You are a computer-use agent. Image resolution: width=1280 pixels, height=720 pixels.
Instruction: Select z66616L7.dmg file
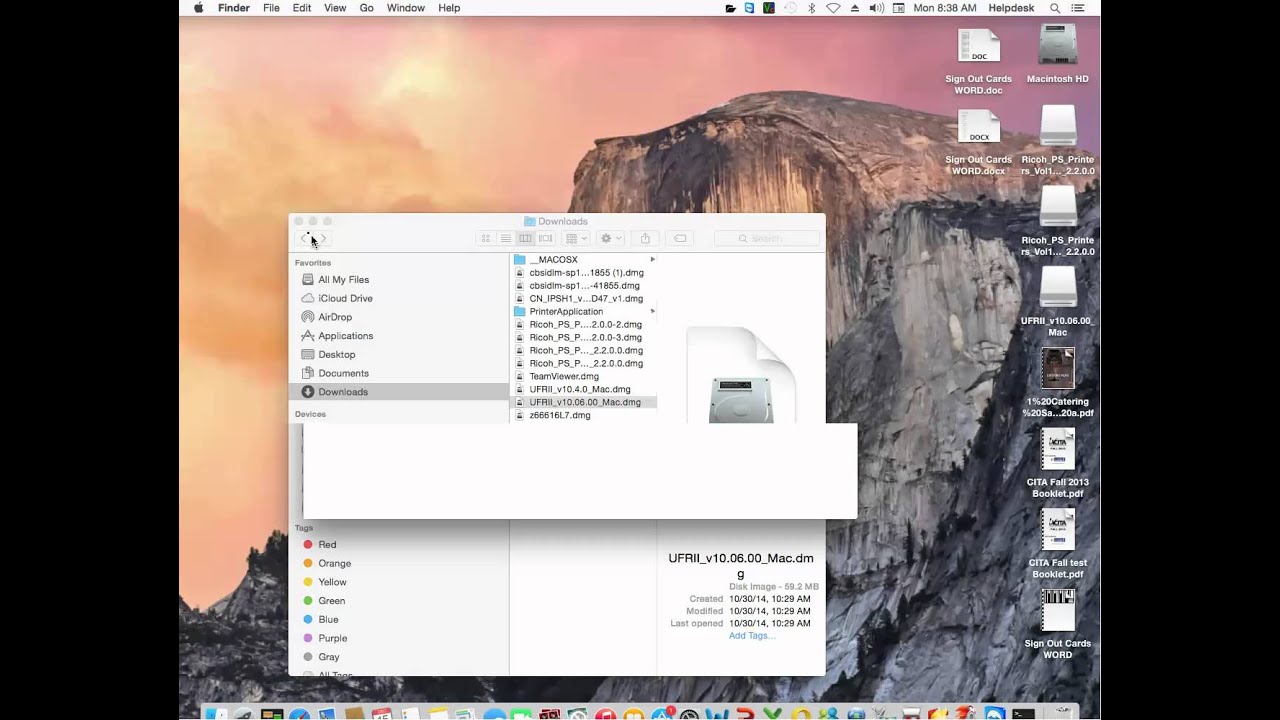click(583, 415)
